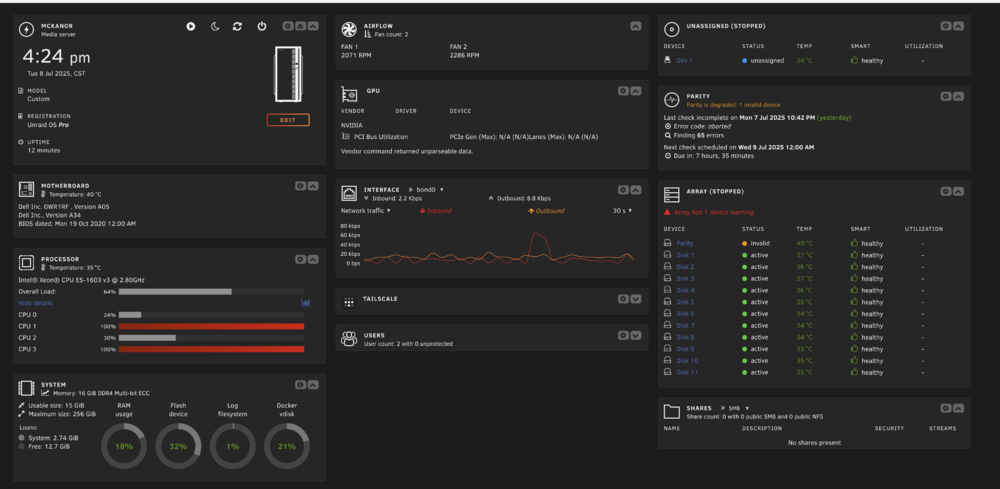Viewport: 1000px width, 489px height.
Task: Open the Parity device link in Array
Action: click(685, 244)
